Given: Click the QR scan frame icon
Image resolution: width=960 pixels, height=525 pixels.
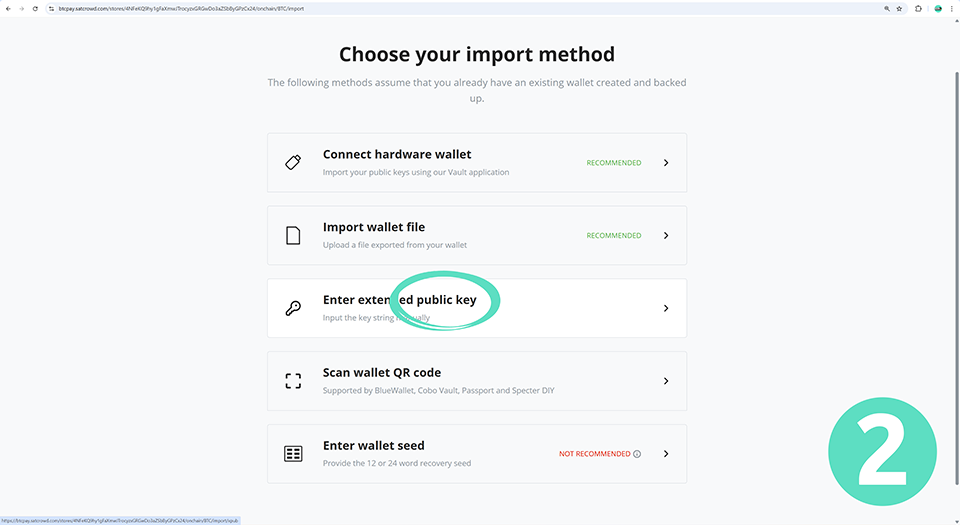Looking at the screenshot, I should click(293, 381).
